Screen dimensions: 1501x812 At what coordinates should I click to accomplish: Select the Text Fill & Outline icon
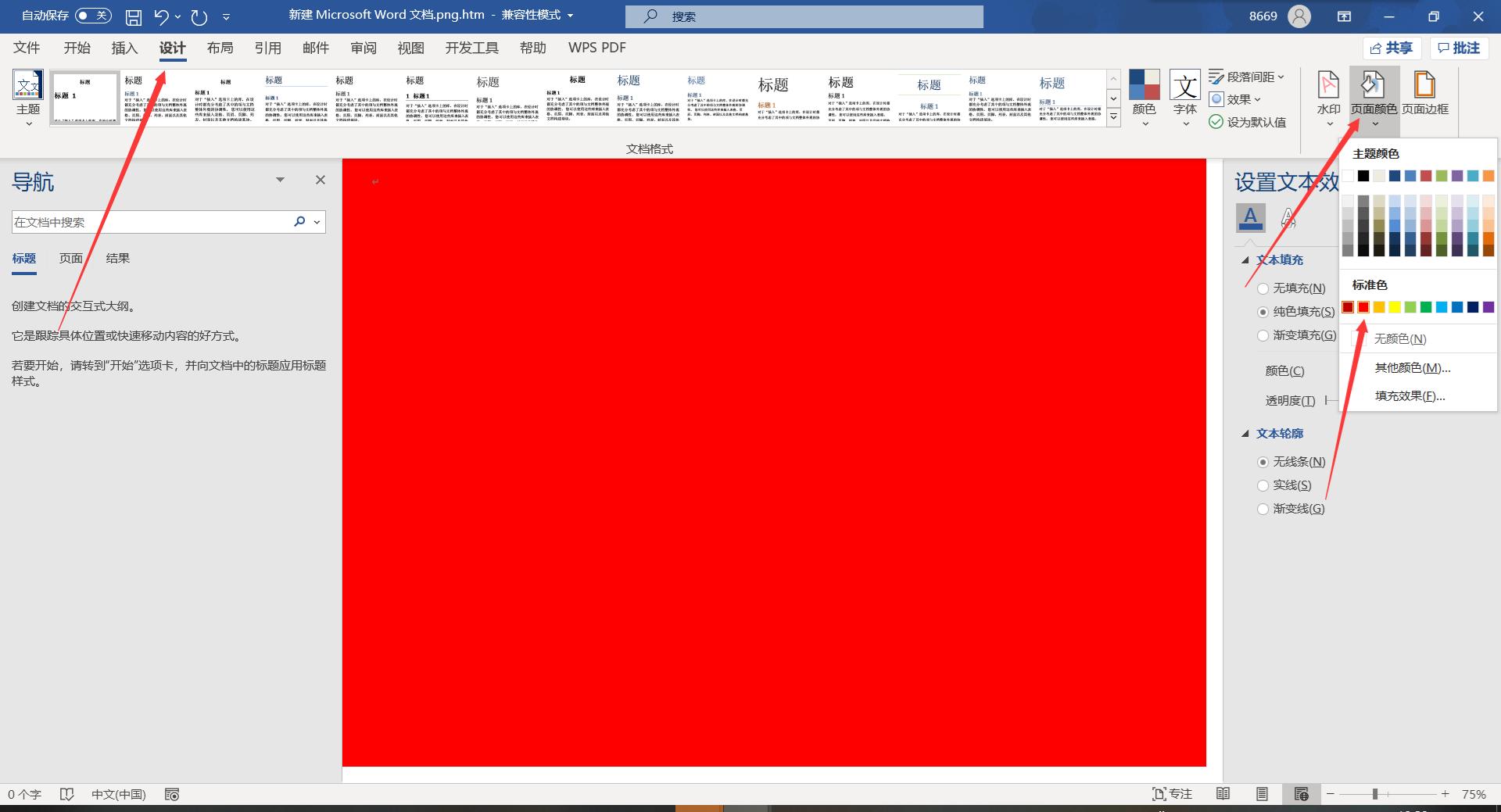(x=1251, y=217)
